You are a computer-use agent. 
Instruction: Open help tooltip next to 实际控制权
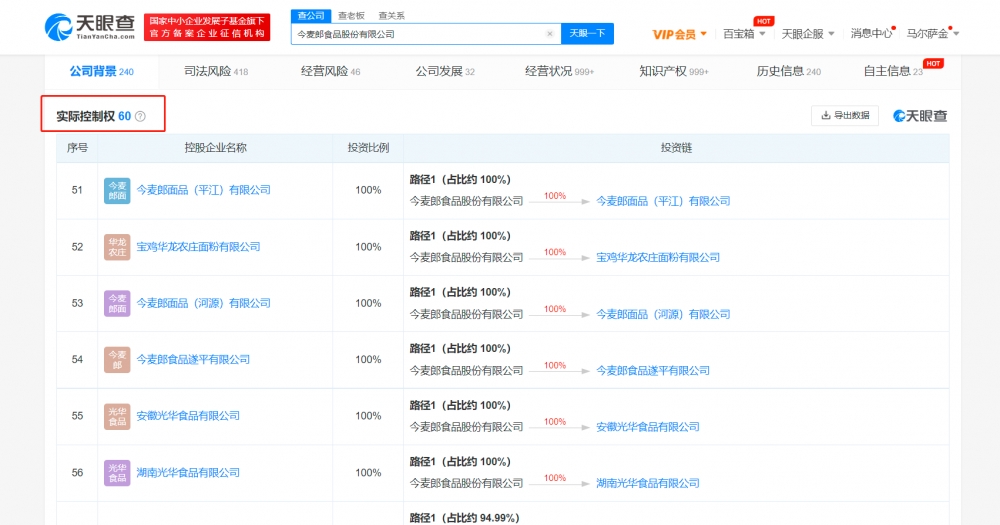coord(140,116)
